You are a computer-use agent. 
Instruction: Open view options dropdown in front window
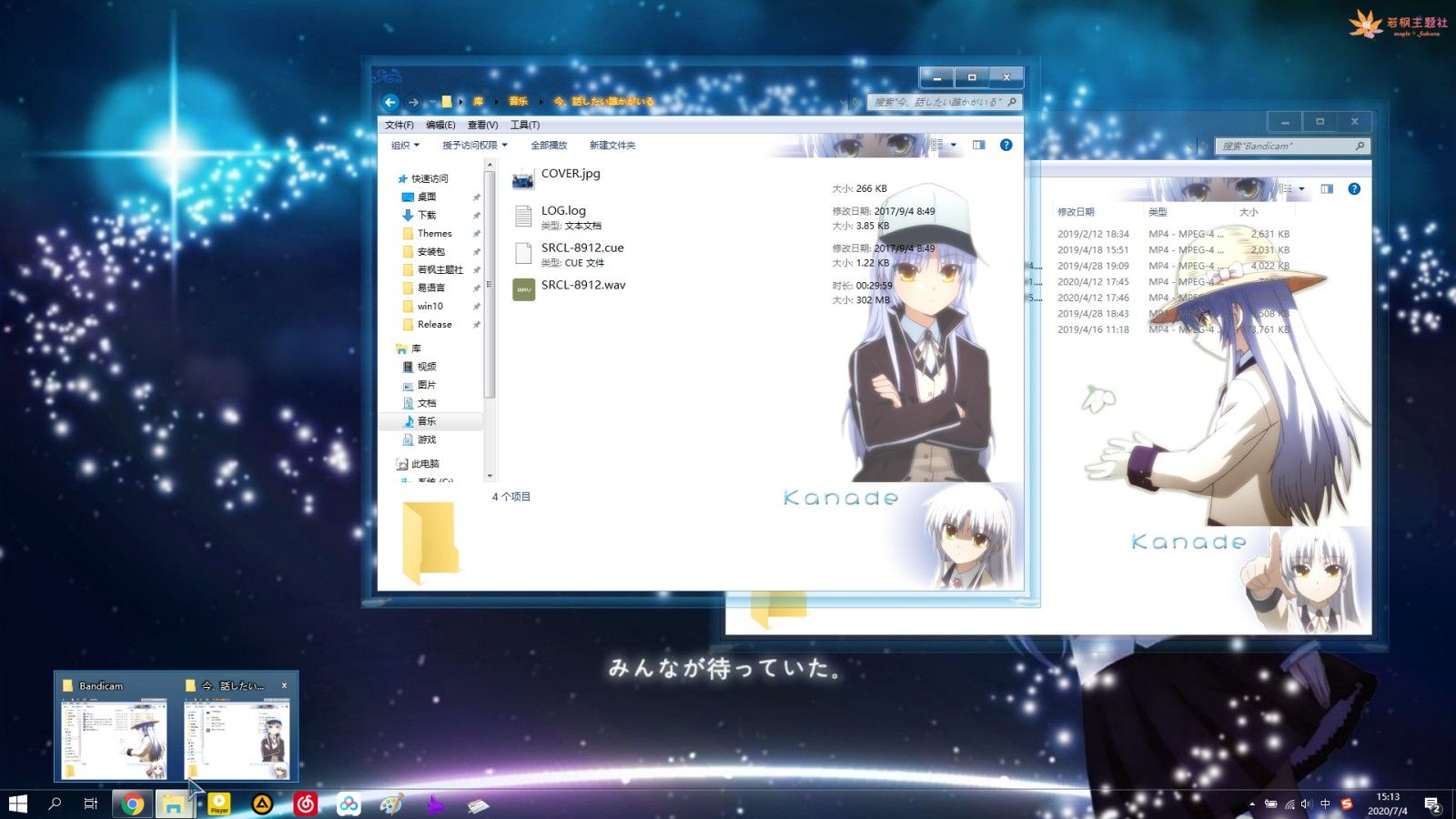pos(954,145)
